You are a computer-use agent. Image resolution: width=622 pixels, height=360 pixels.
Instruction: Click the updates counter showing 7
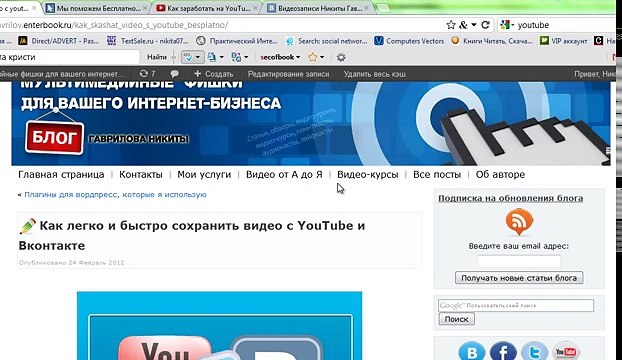[x=147, y=74]
